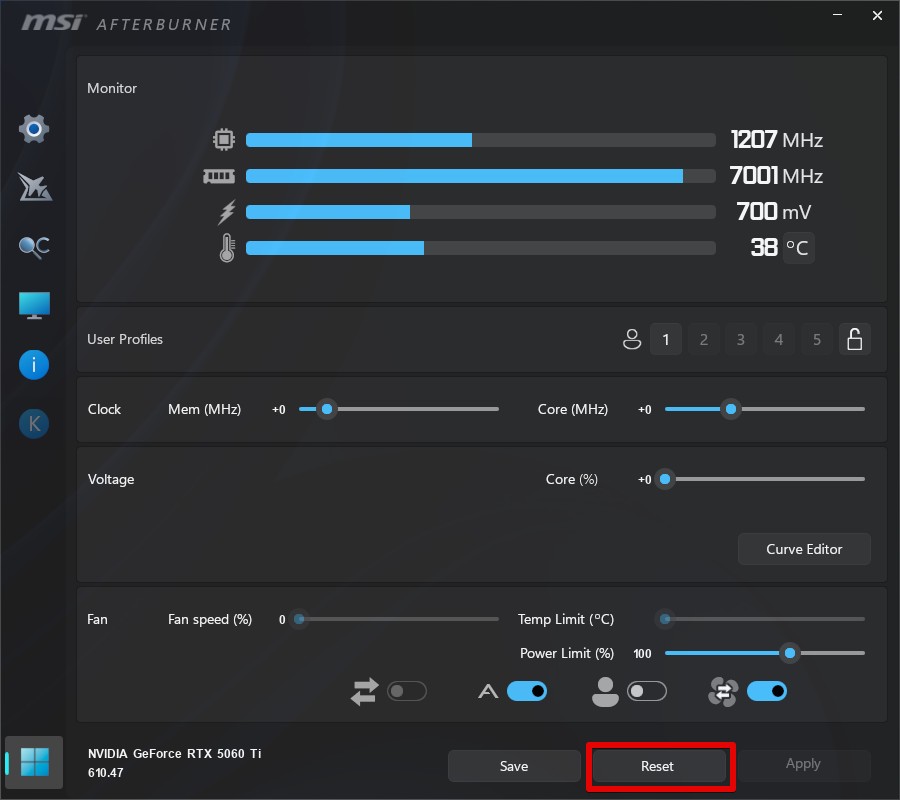This screenshot has width=900, height=800.
Task: Disable the auto fan toggle
Action: coord(527,692)
